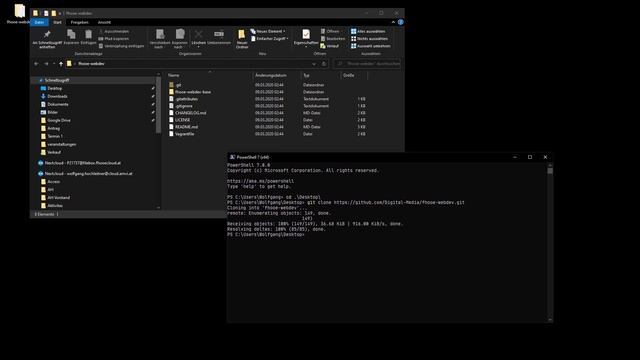Click the Kopieren ribbon icon
The width and height of the screenshot is (640, 360).
[x=71, y=37]
